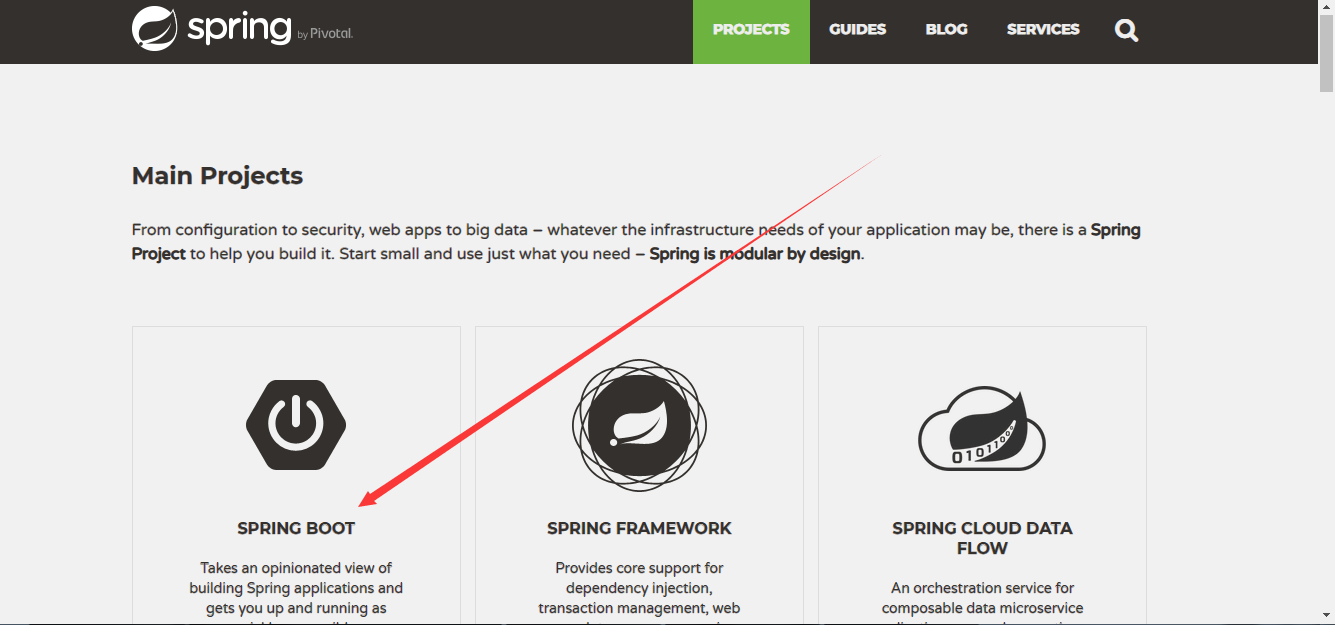This screenshot has width=1335, height=625.
Task: Click the 'spring by Pivotal' wordmark
Action: (270, 29)
